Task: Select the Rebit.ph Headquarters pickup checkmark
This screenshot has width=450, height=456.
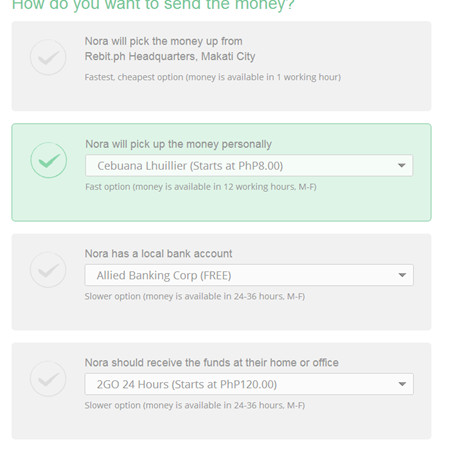Action: click(48, 57)
